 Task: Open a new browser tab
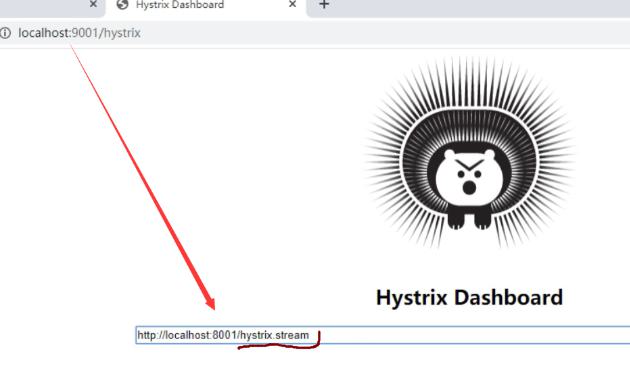point(324,5)
